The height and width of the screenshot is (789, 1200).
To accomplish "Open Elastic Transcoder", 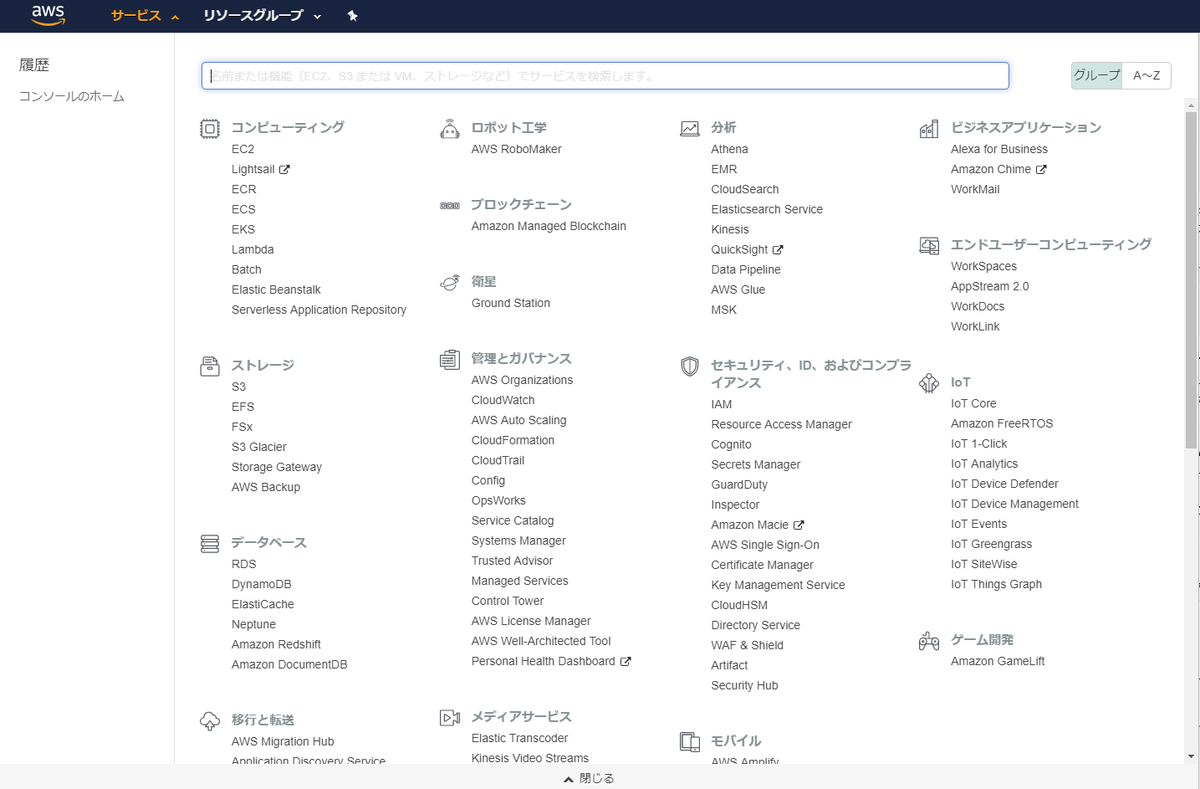I will pos(519,738).
